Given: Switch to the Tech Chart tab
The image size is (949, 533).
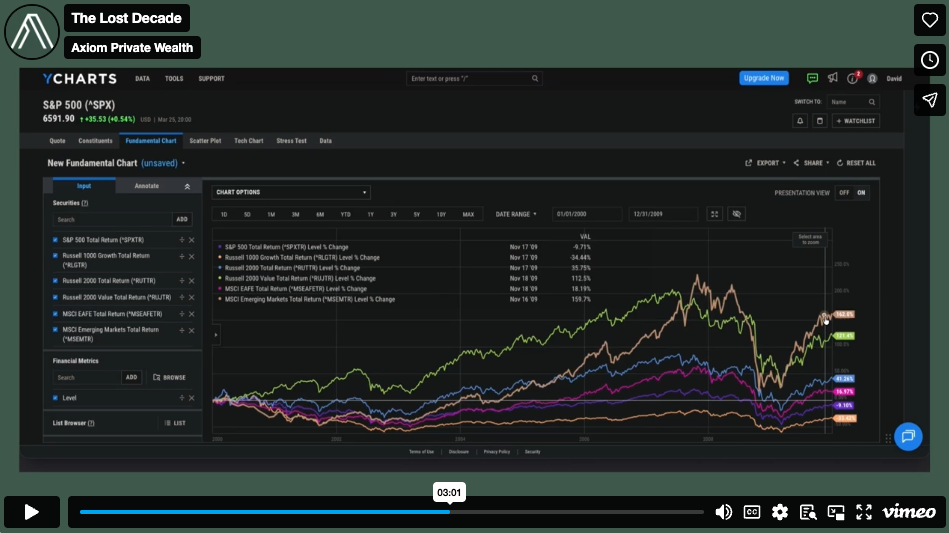Looking at the screenshot, I should click(249, 140).
